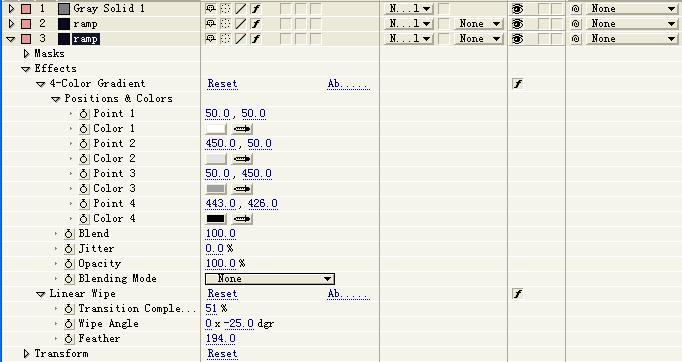Select the selected ramp layer 3 name
The width and height of the screenshot is (682, 362).
pos(85,39)
